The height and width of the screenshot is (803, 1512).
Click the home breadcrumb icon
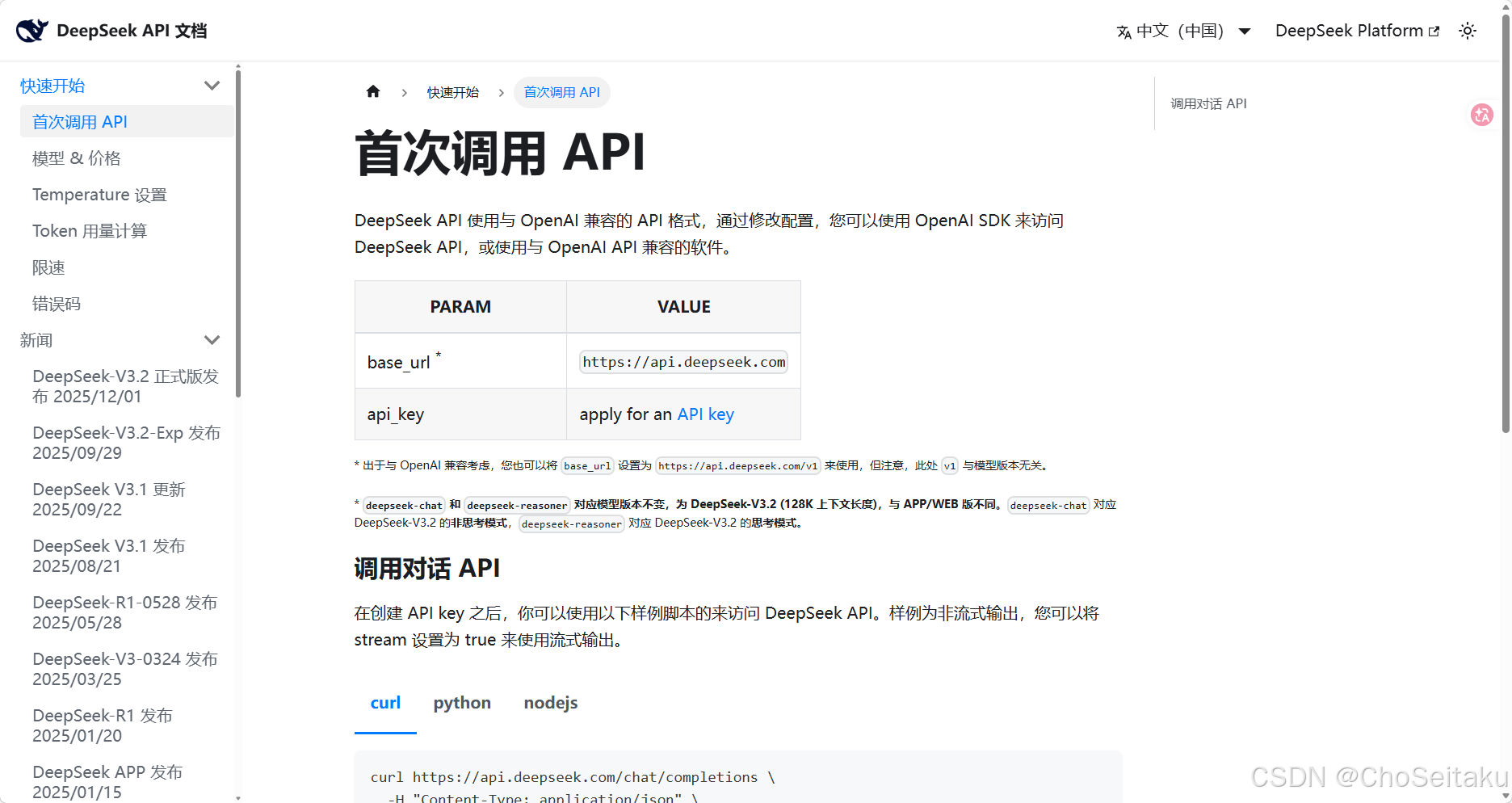point(373,91)
